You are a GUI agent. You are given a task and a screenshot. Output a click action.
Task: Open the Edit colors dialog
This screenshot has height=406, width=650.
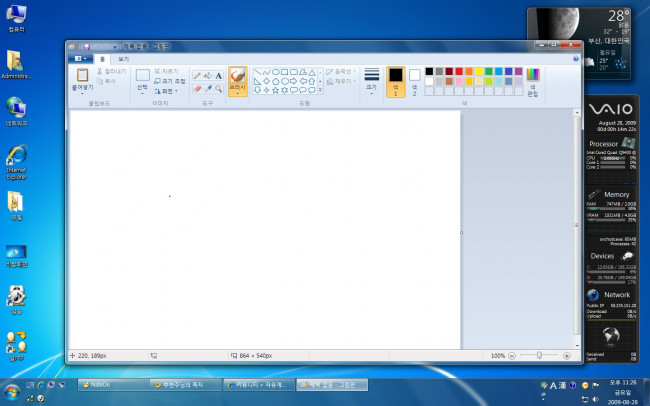click(532, 80)
